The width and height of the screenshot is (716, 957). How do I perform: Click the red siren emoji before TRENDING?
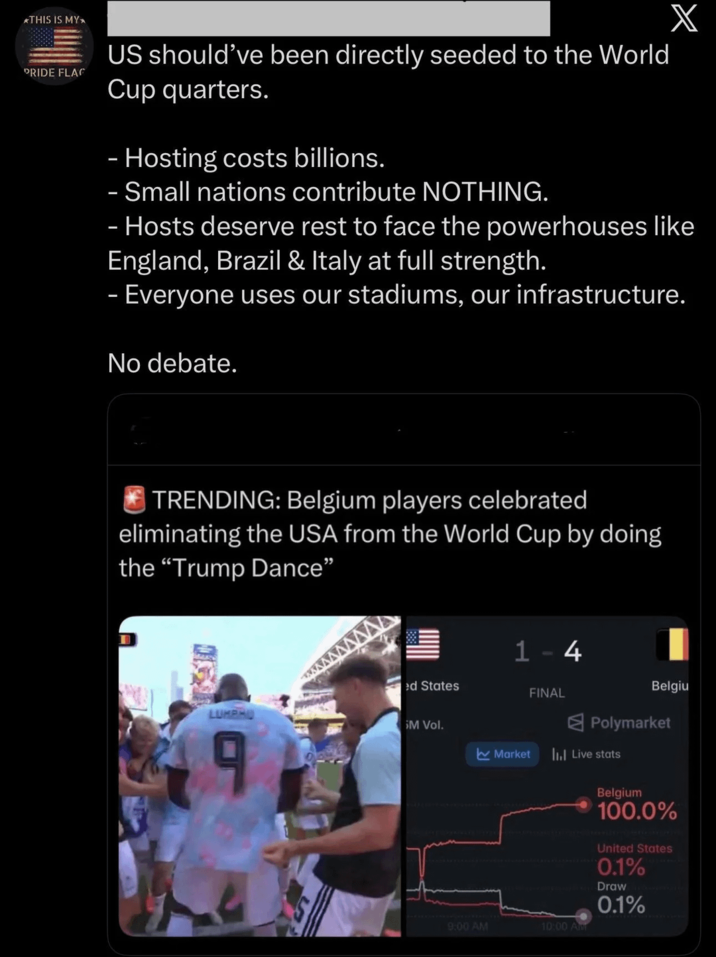(134, 500)
